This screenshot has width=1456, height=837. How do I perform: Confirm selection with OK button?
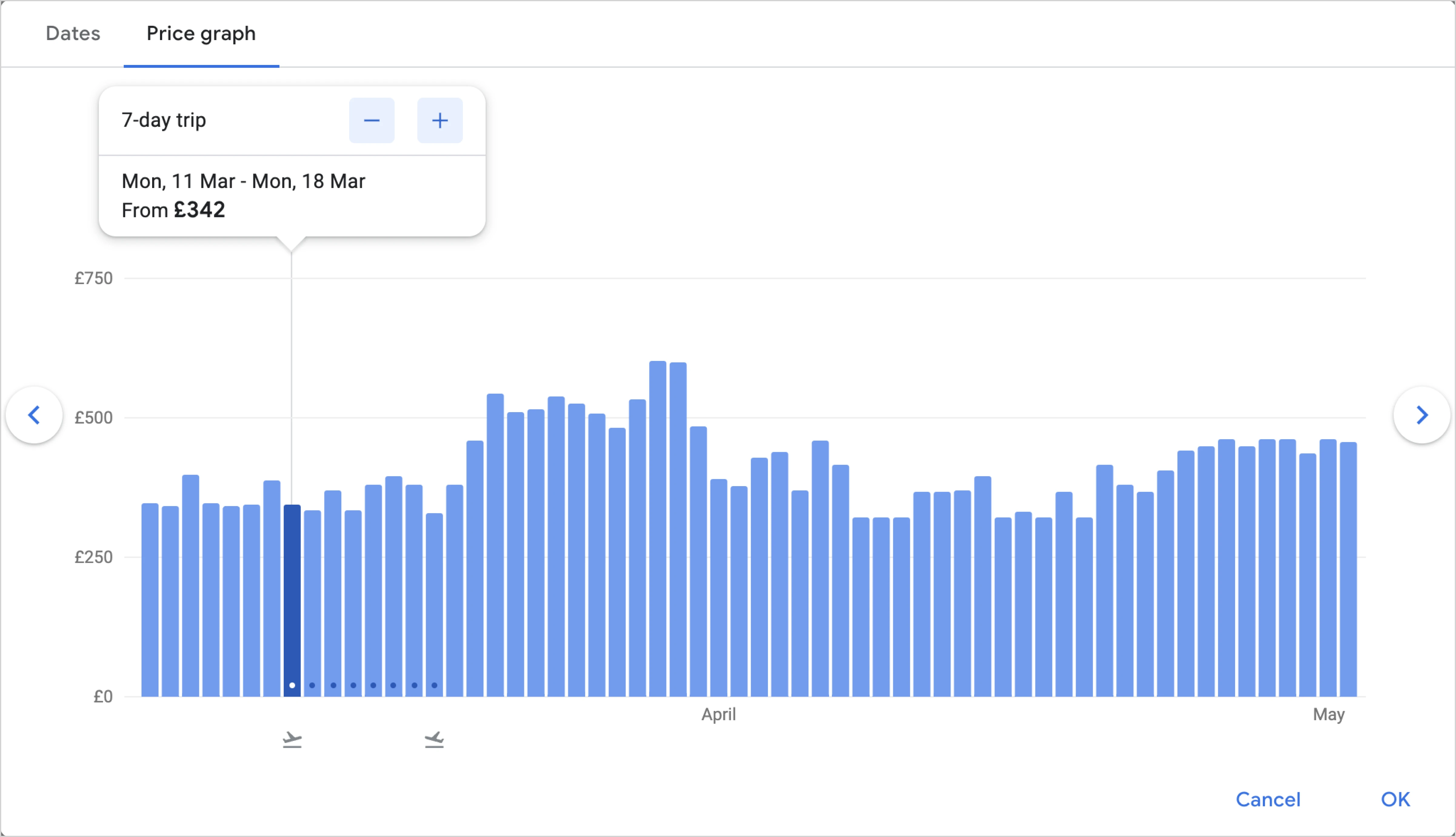[x=1396, y=799]
